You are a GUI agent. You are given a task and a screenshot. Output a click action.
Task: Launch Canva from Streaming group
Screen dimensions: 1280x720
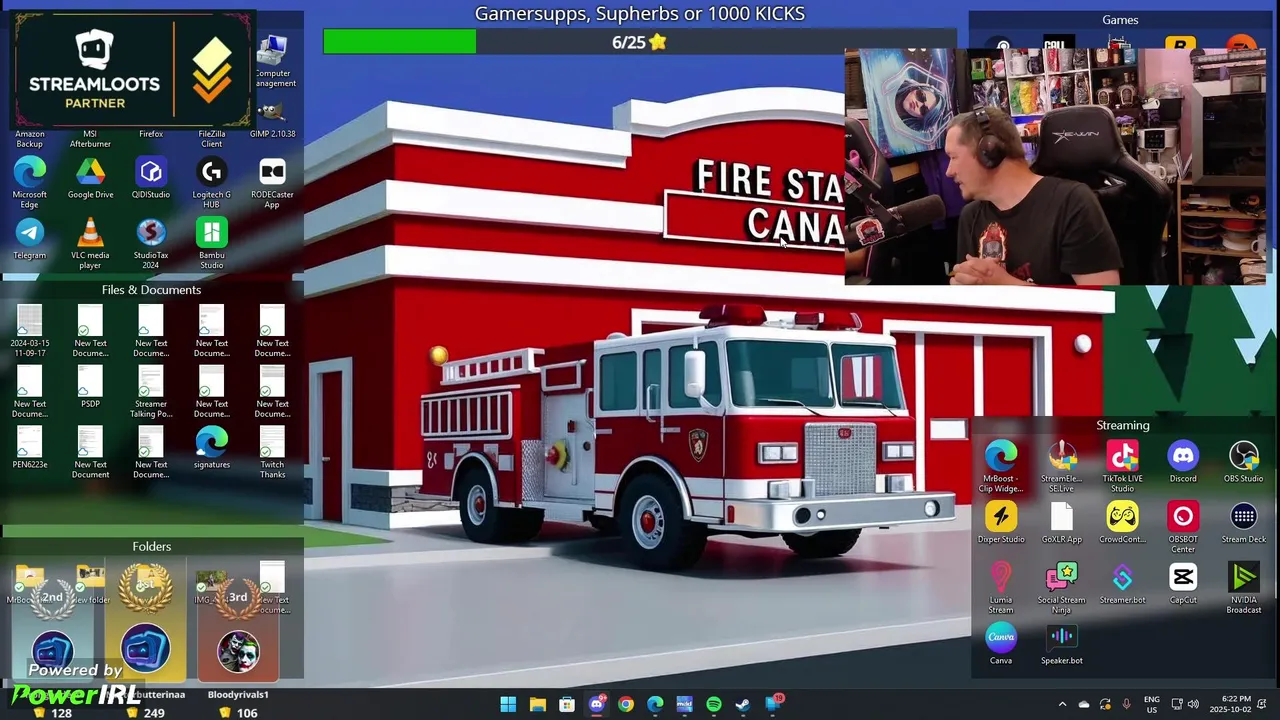click(x=1001, y=644)
